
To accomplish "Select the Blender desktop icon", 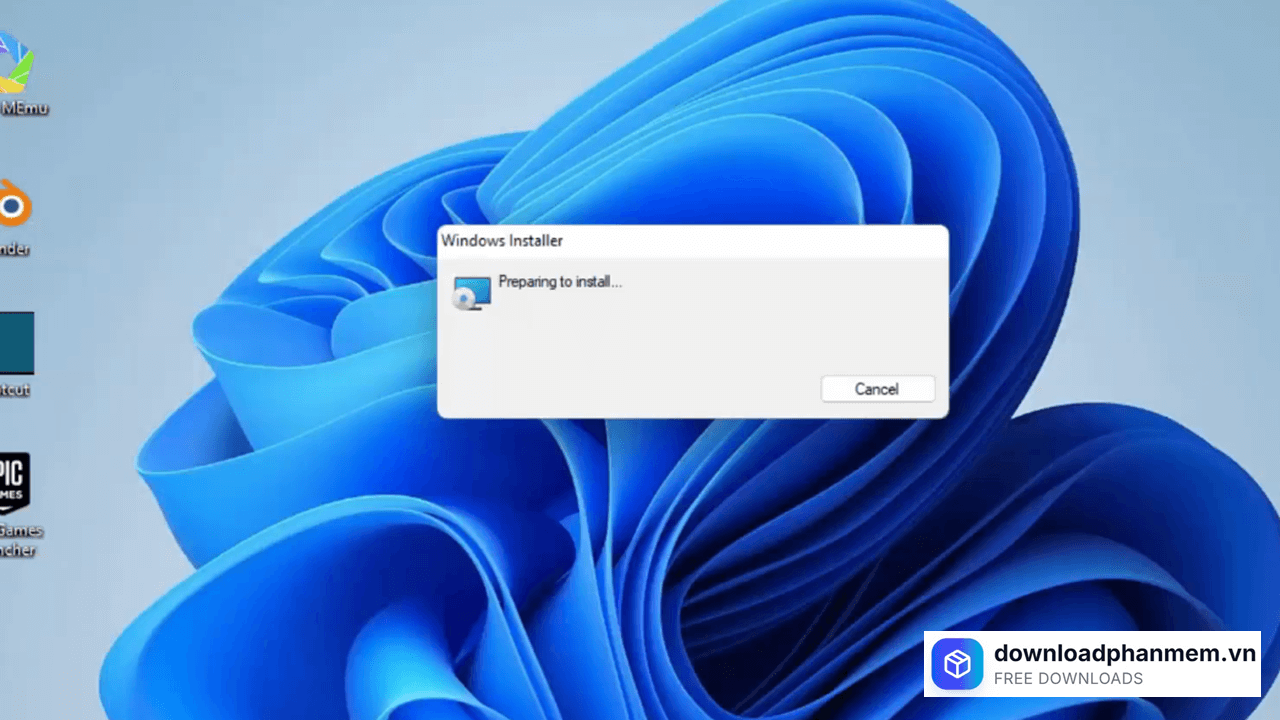I will [x=14, y=207].
